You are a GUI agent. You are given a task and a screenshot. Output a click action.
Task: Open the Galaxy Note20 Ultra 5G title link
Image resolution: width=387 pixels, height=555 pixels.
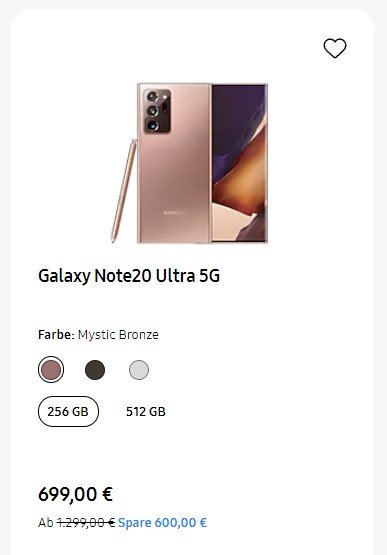129,276
